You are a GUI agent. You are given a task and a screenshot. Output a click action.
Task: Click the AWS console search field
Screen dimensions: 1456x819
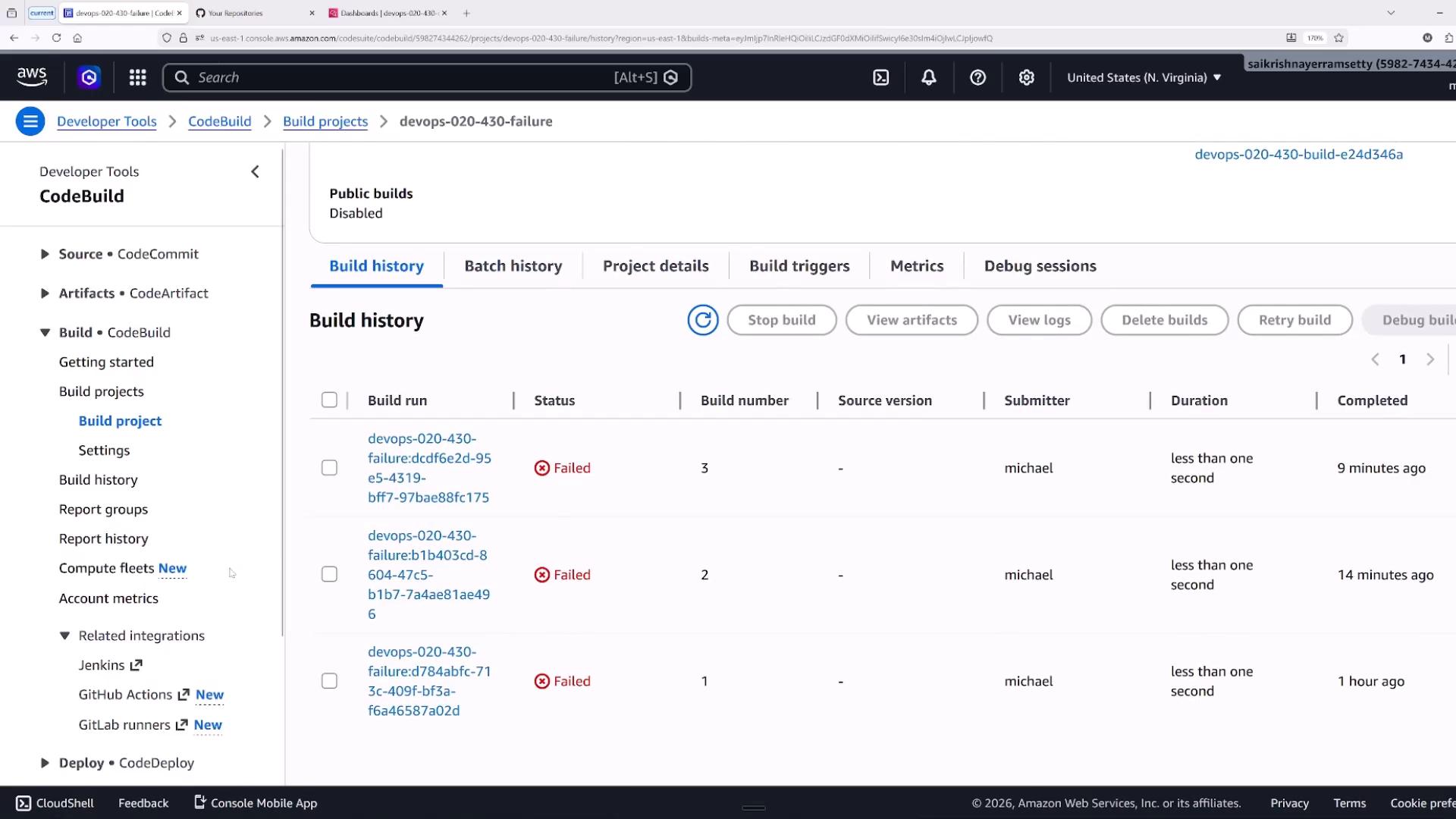click(427, 77)
